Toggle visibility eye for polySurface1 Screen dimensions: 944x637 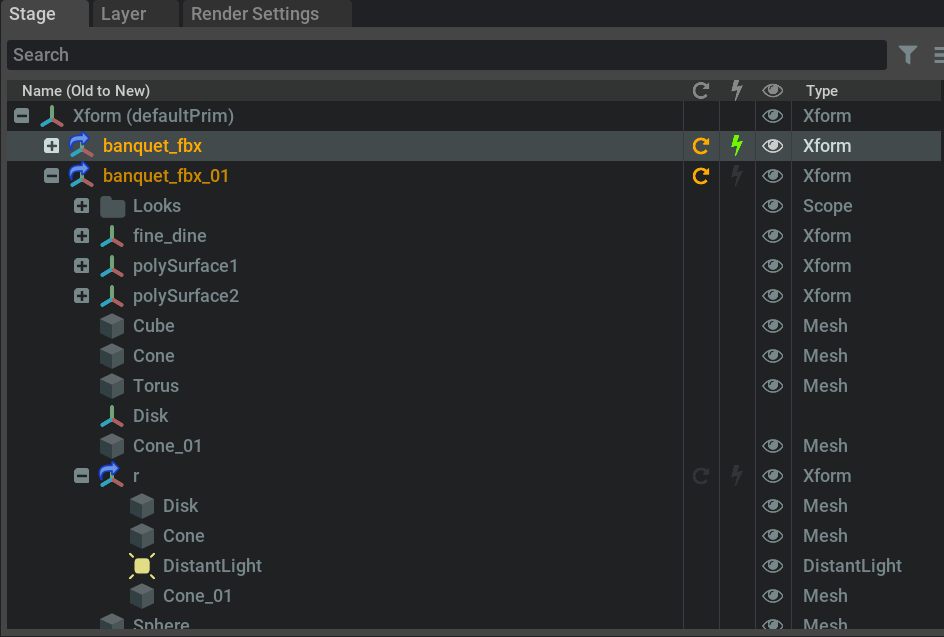tap(772, 266)
